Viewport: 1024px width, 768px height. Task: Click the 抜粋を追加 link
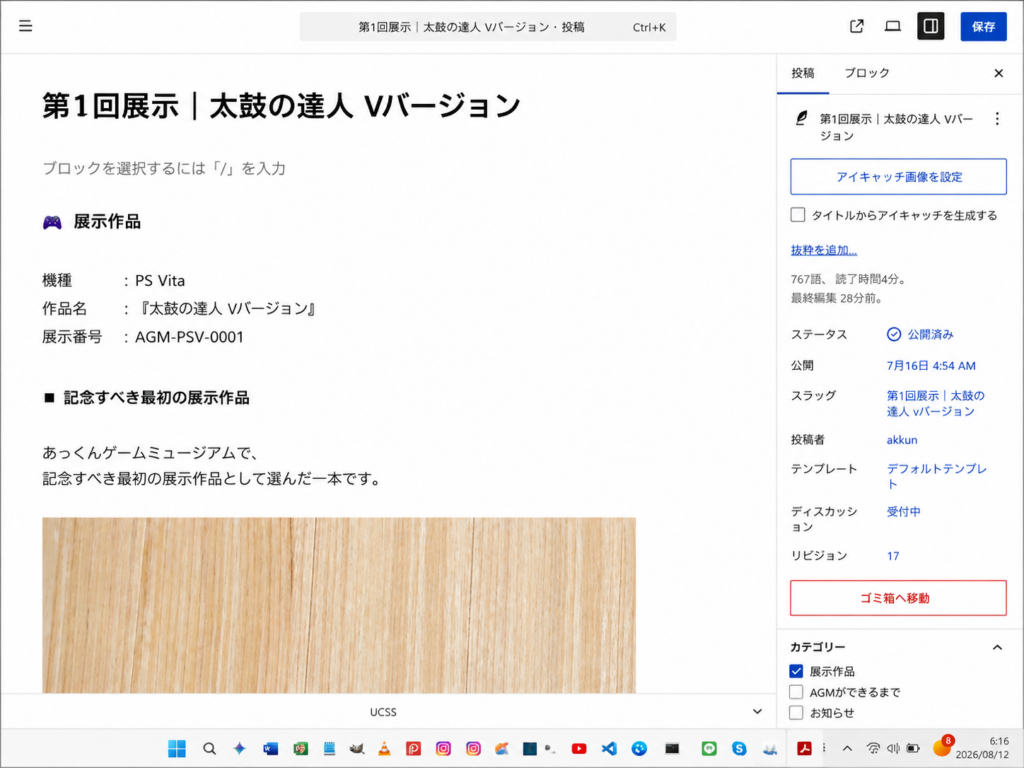[824, 250]
